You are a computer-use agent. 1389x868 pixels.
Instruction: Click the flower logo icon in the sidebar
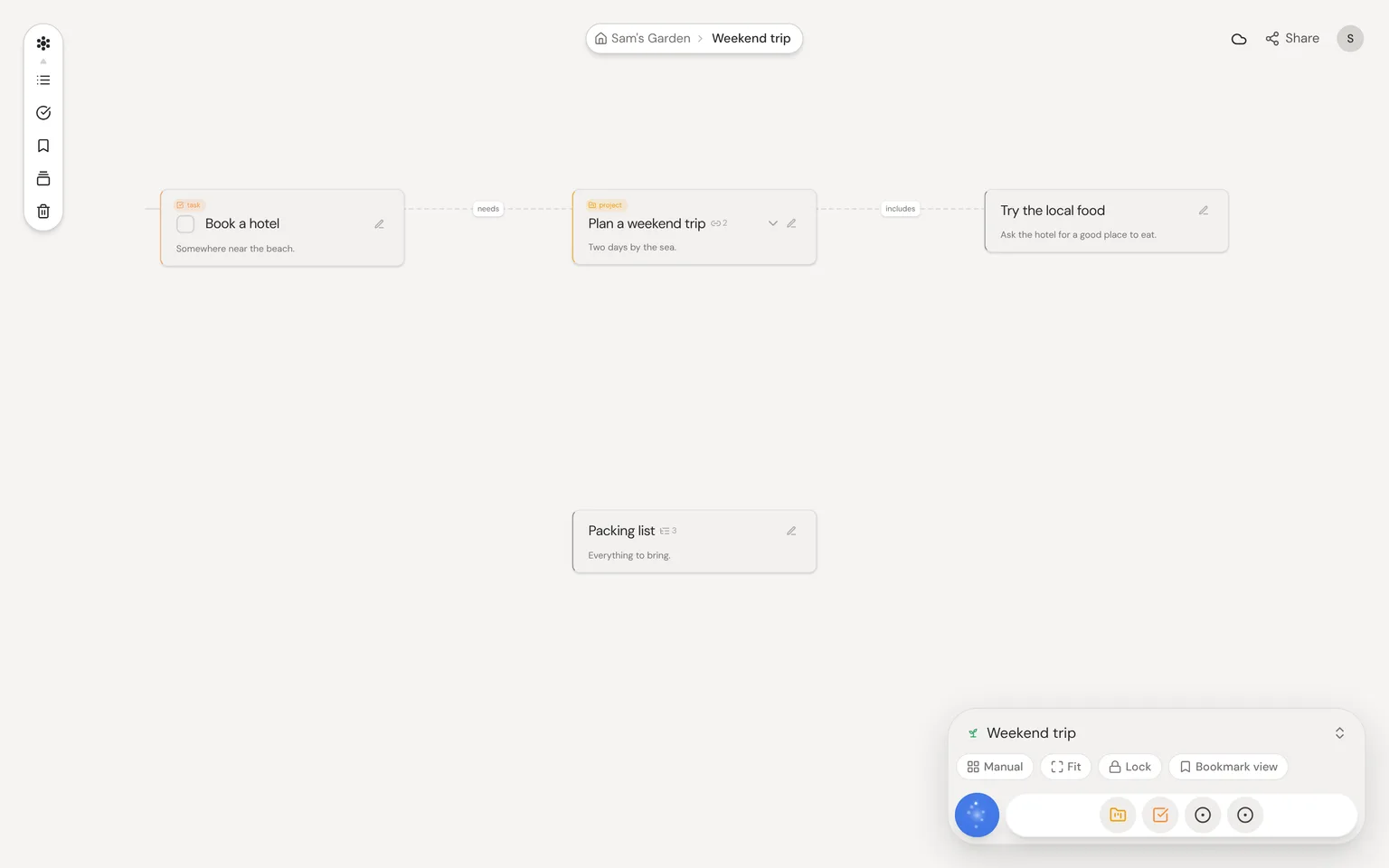coord(43,43)
